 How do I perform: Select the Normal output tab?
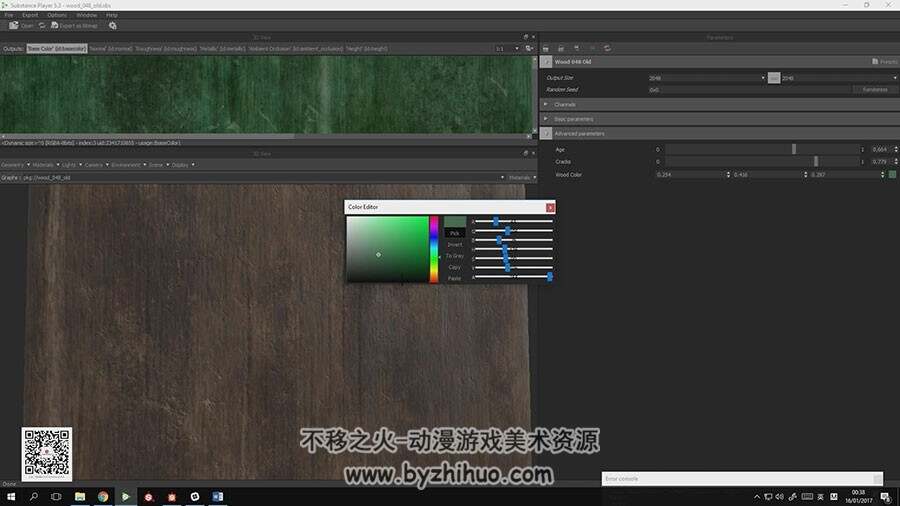tap(111, 49)
